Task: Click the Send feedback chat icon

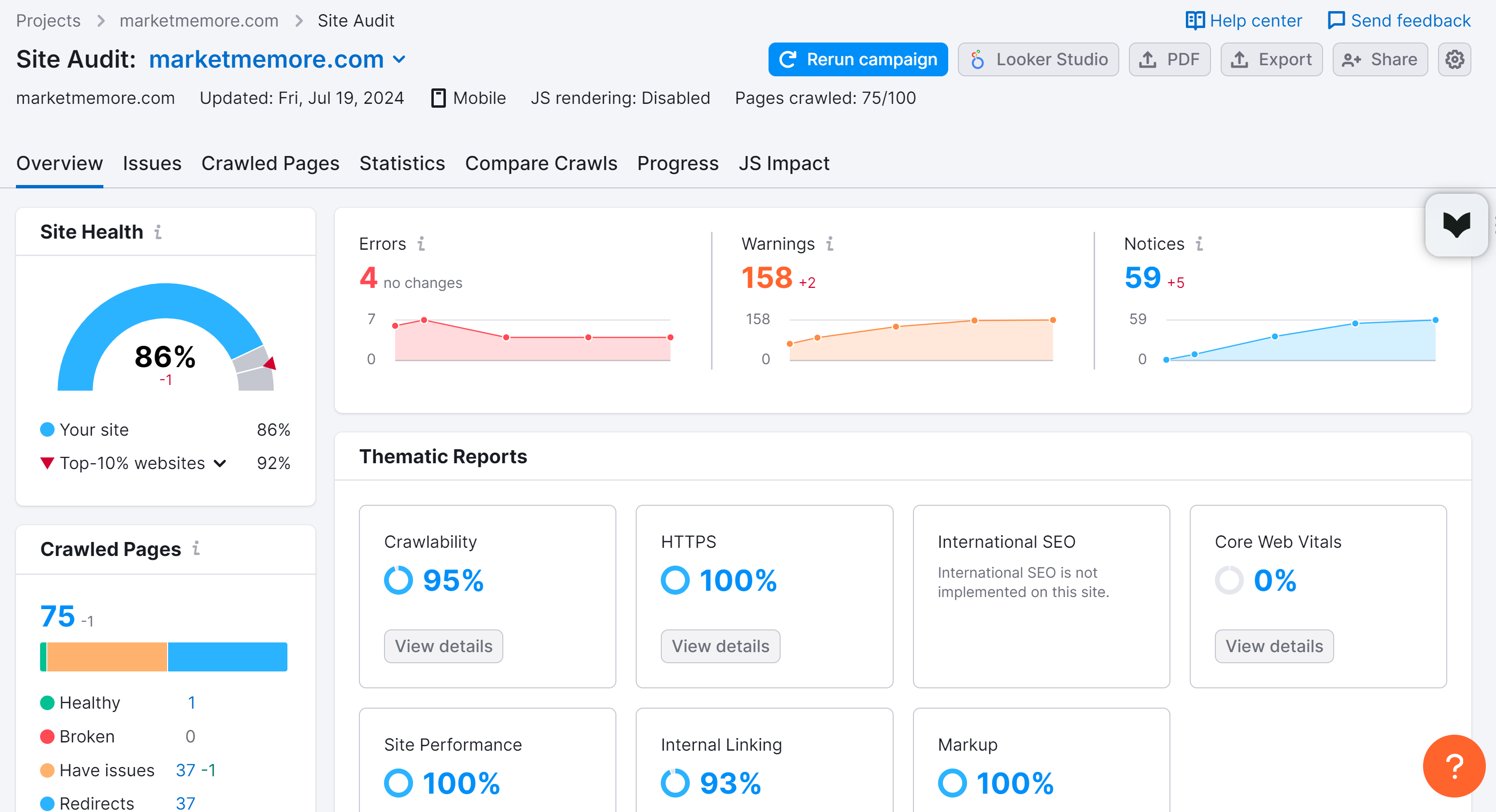Action: 1336,21
